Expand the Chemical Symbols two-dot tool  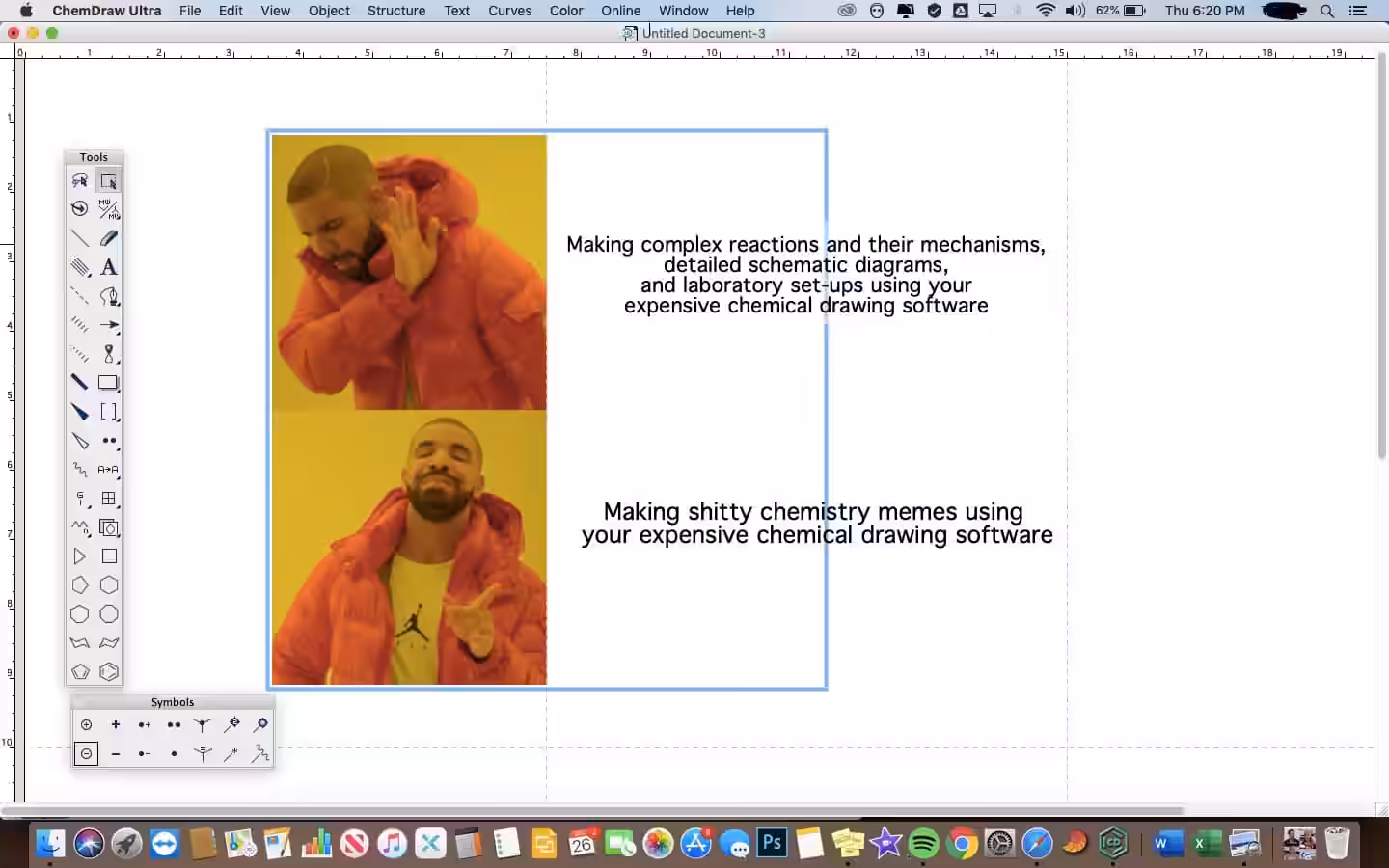coord(109,441)
